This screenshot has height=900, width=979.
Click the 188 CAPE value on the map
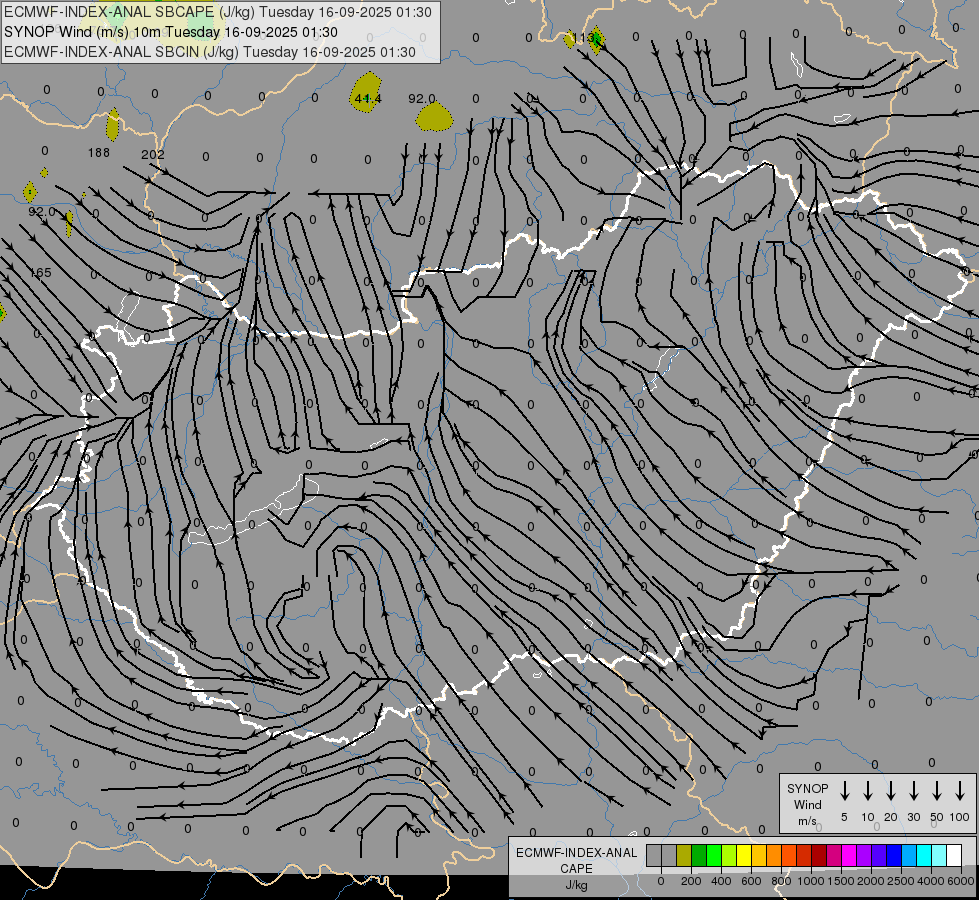(99, 152)
